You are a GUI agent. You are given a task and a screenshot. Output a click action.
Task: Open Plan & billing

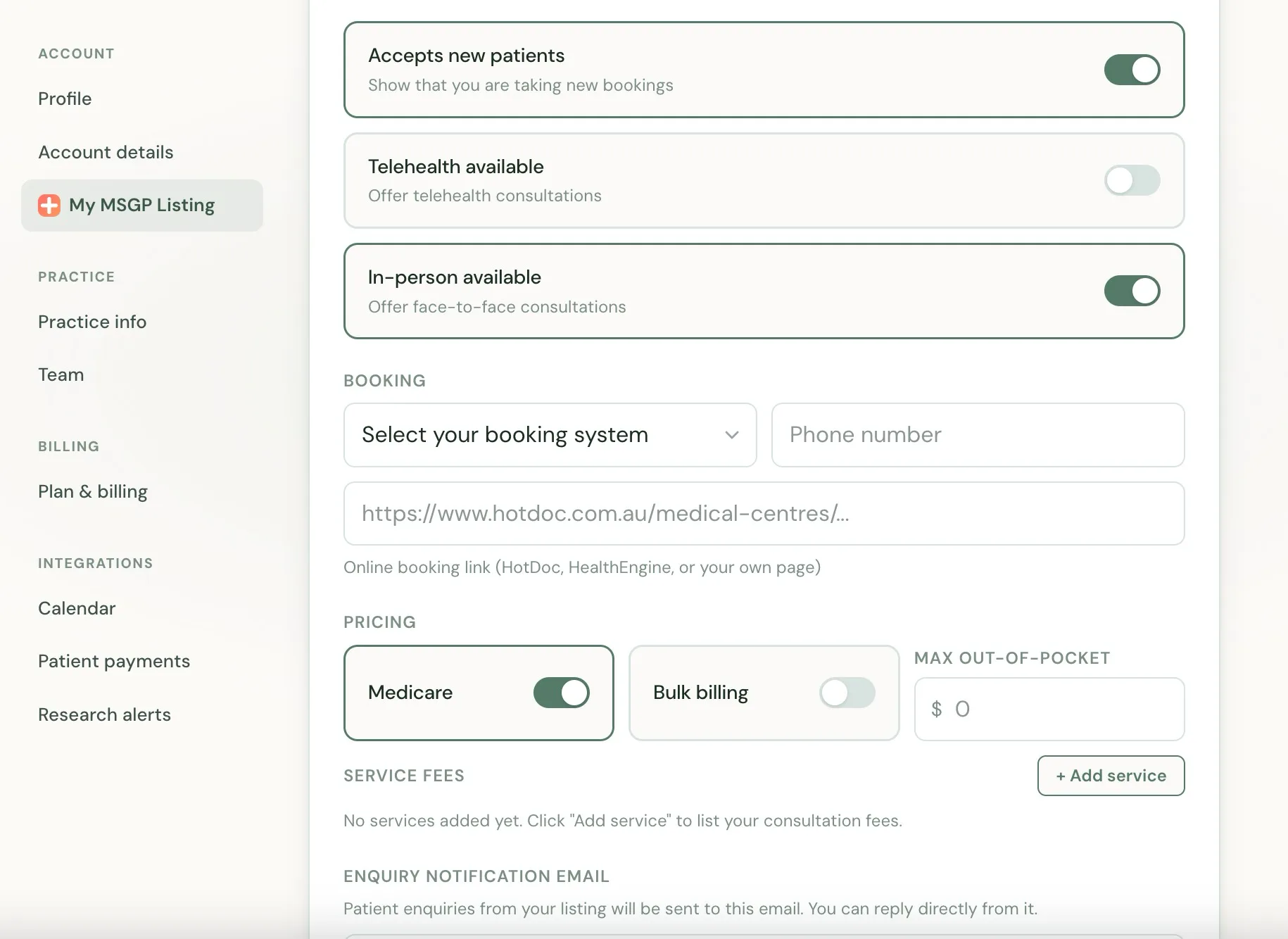click(x=93, y=491)
